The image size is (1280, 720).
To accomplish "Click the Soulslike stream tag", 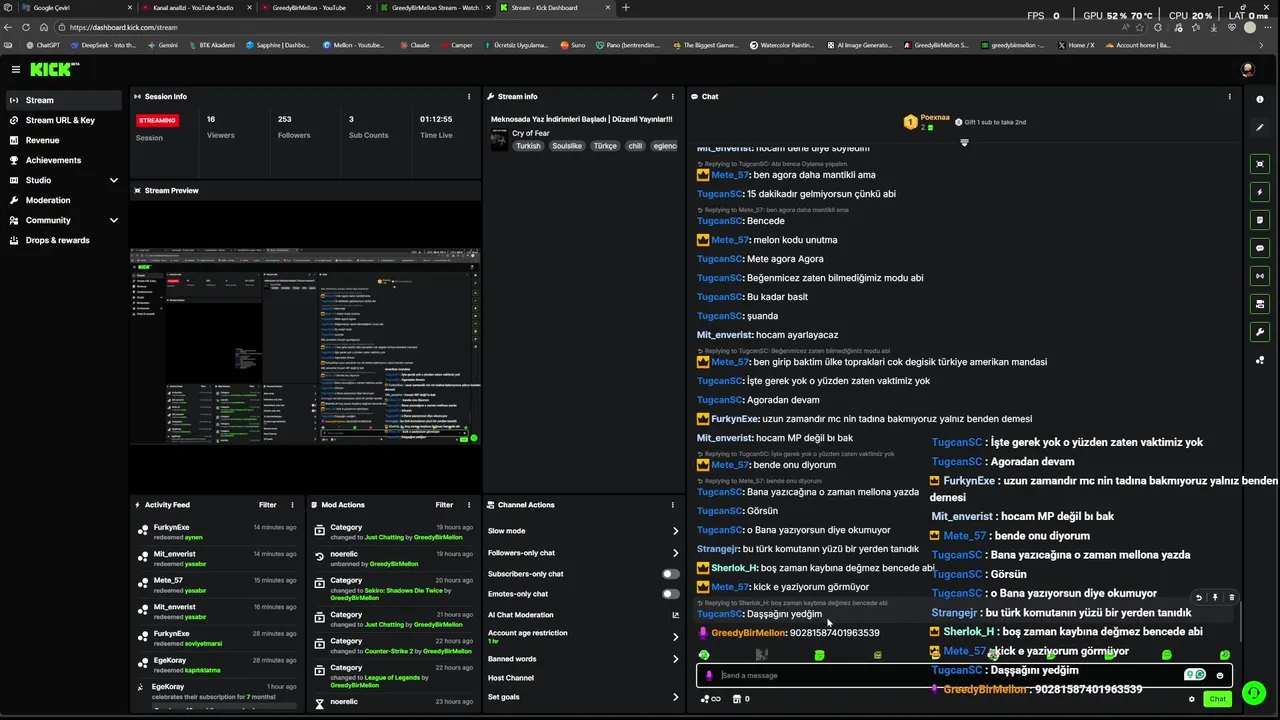I will [x=566, y=146].
